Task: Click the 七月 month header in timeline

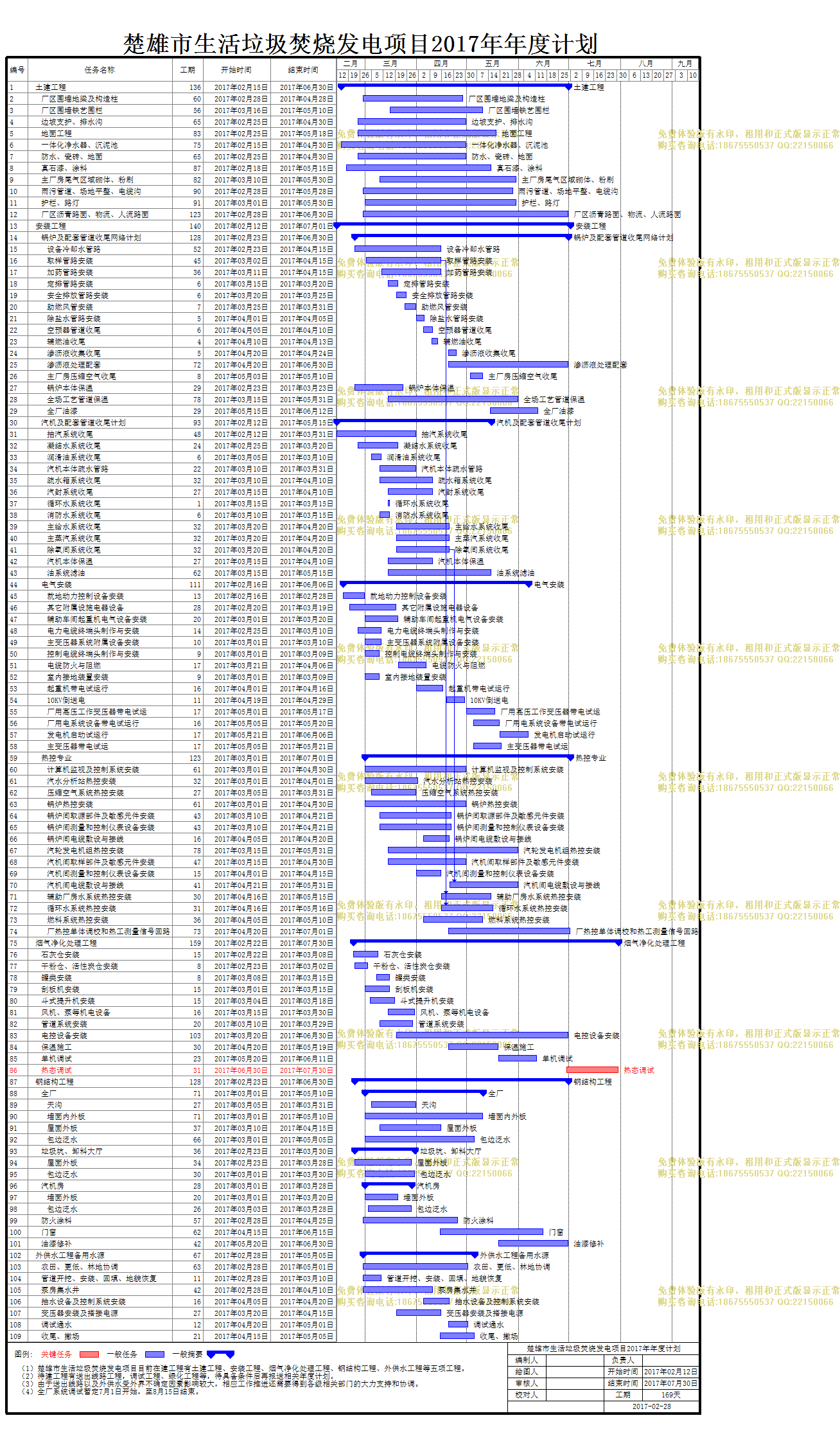Action: (x=595, y=64)
